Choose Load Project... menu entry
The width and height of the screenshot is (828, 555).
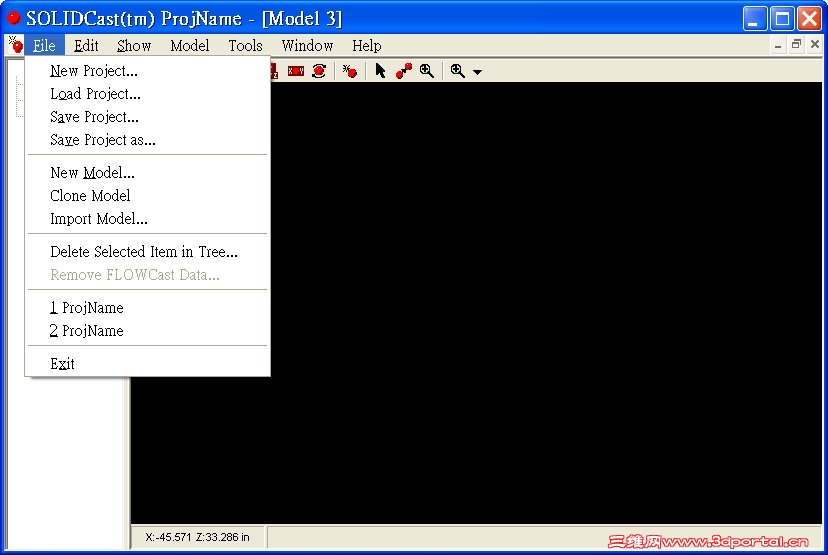[147, 94]
